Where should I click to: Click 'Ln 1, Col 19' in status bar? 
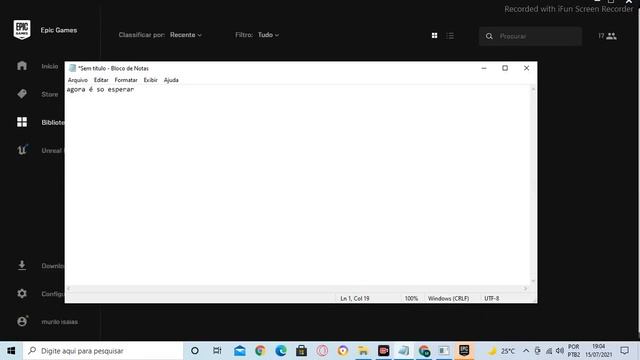(355, 299)
